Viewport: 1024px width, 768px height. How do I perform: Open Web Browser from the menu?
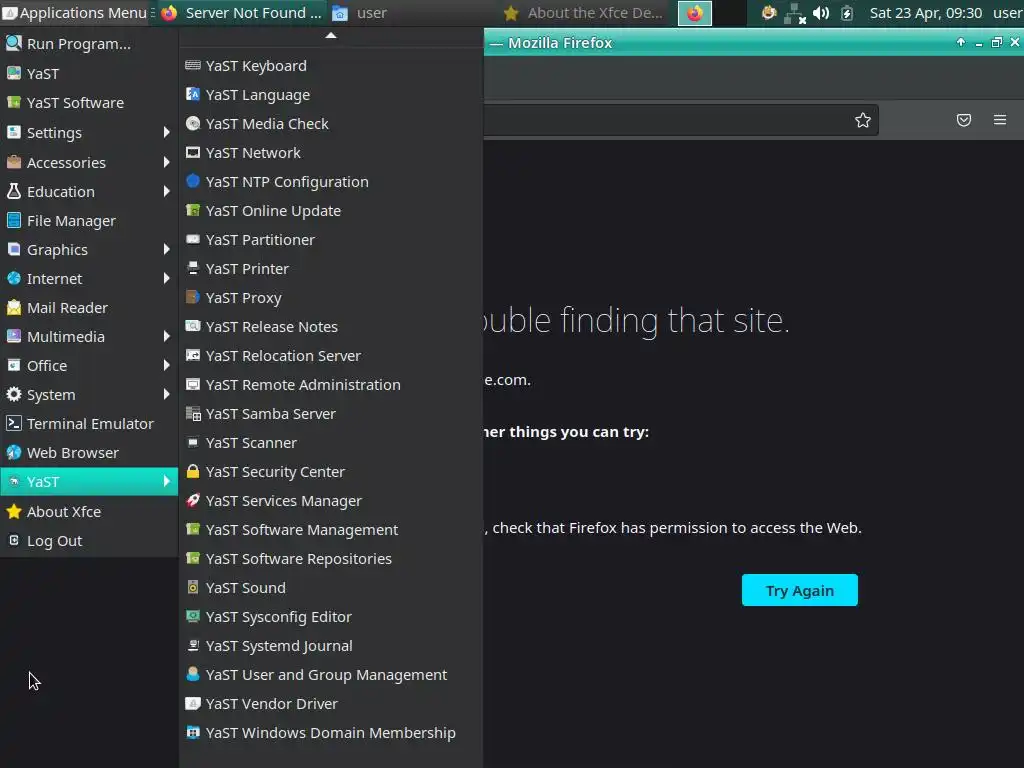[x=89, y=453]
